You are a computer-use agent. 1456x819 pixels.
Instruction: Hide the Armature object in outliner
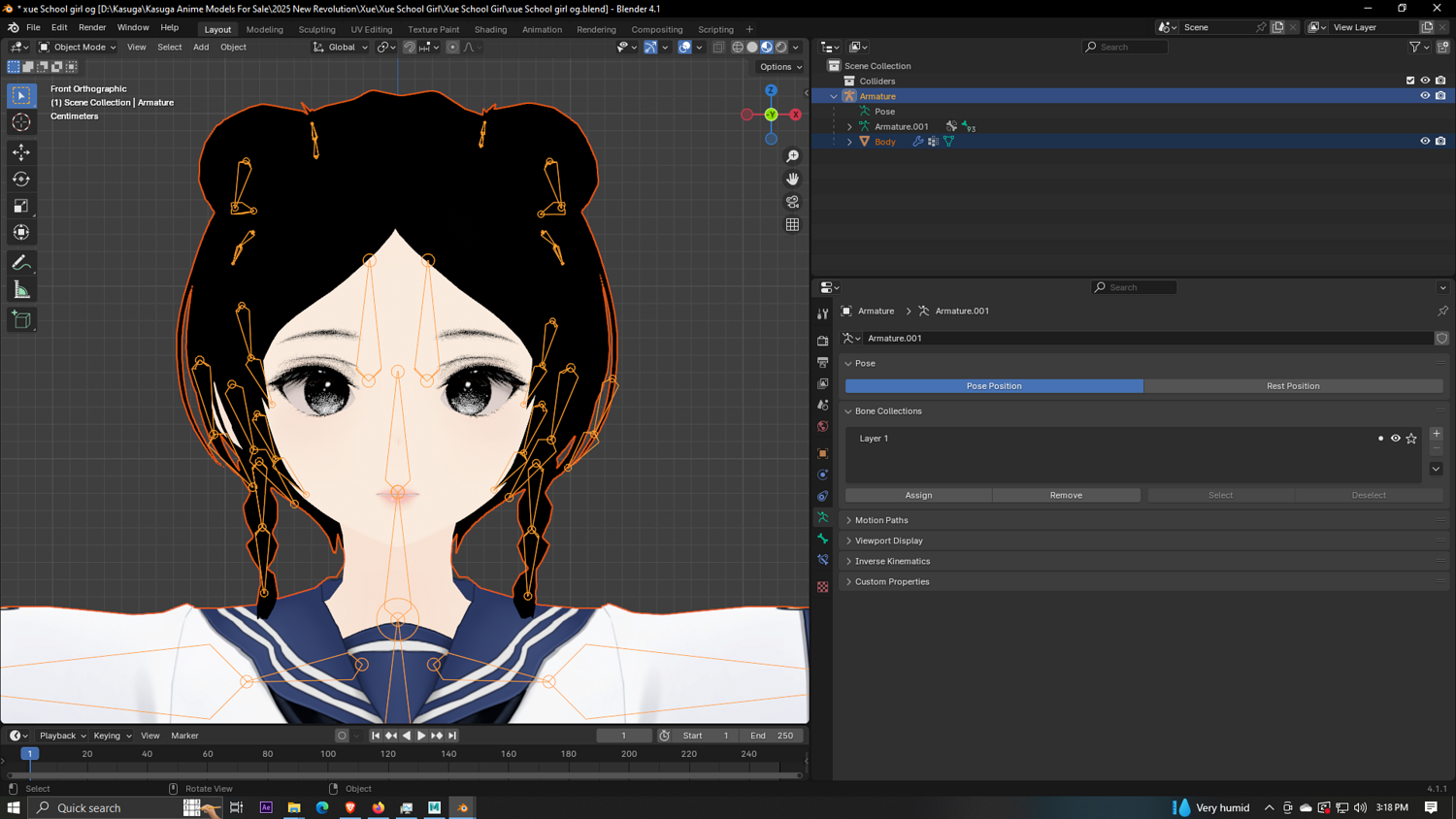click(1425, 96)
